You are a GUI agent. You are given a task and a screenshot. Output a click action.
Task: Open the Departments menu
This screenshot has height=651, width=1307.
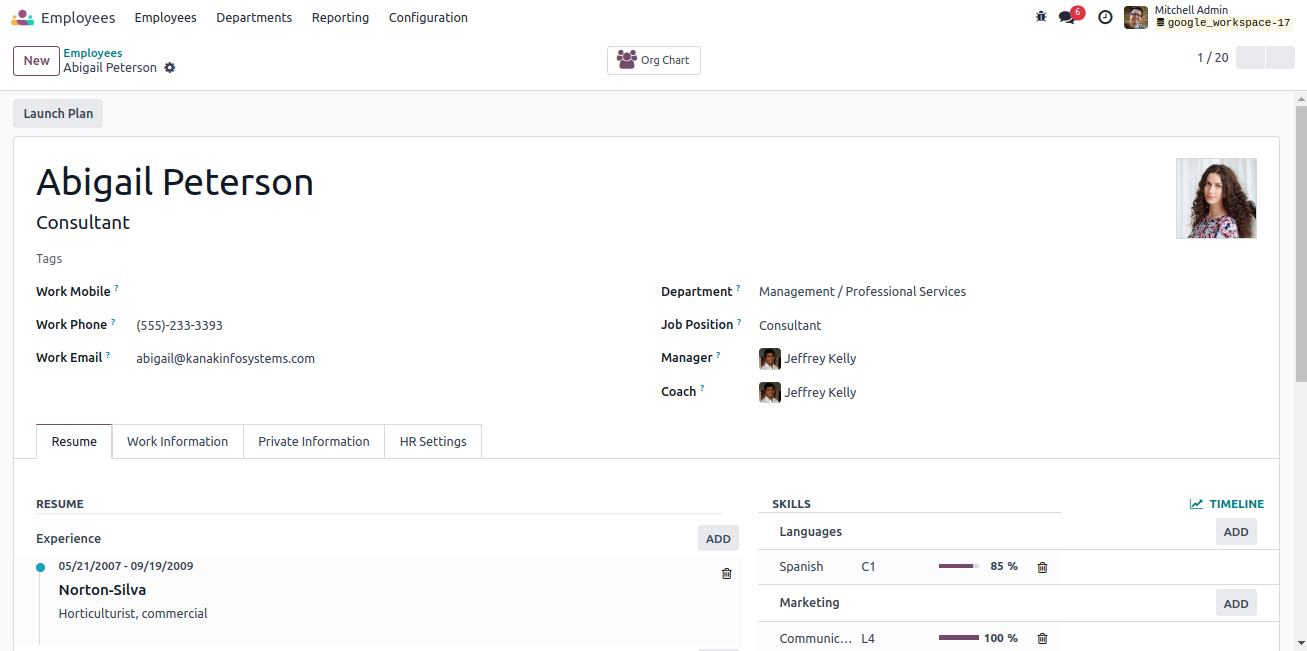(x=254, y=18)
